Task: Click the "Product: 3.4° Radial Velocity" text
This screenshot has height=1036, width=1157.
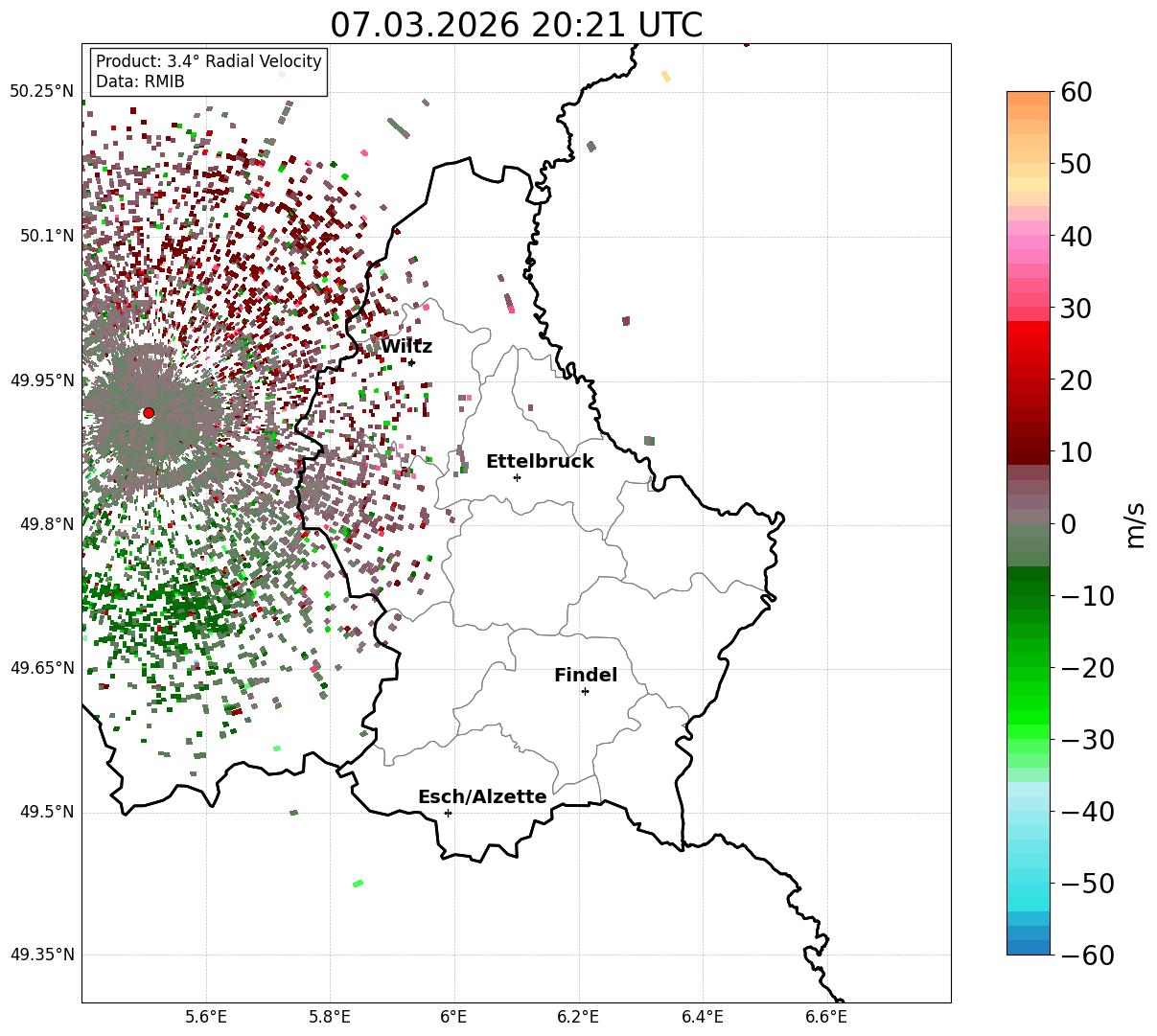Action: 209,61
